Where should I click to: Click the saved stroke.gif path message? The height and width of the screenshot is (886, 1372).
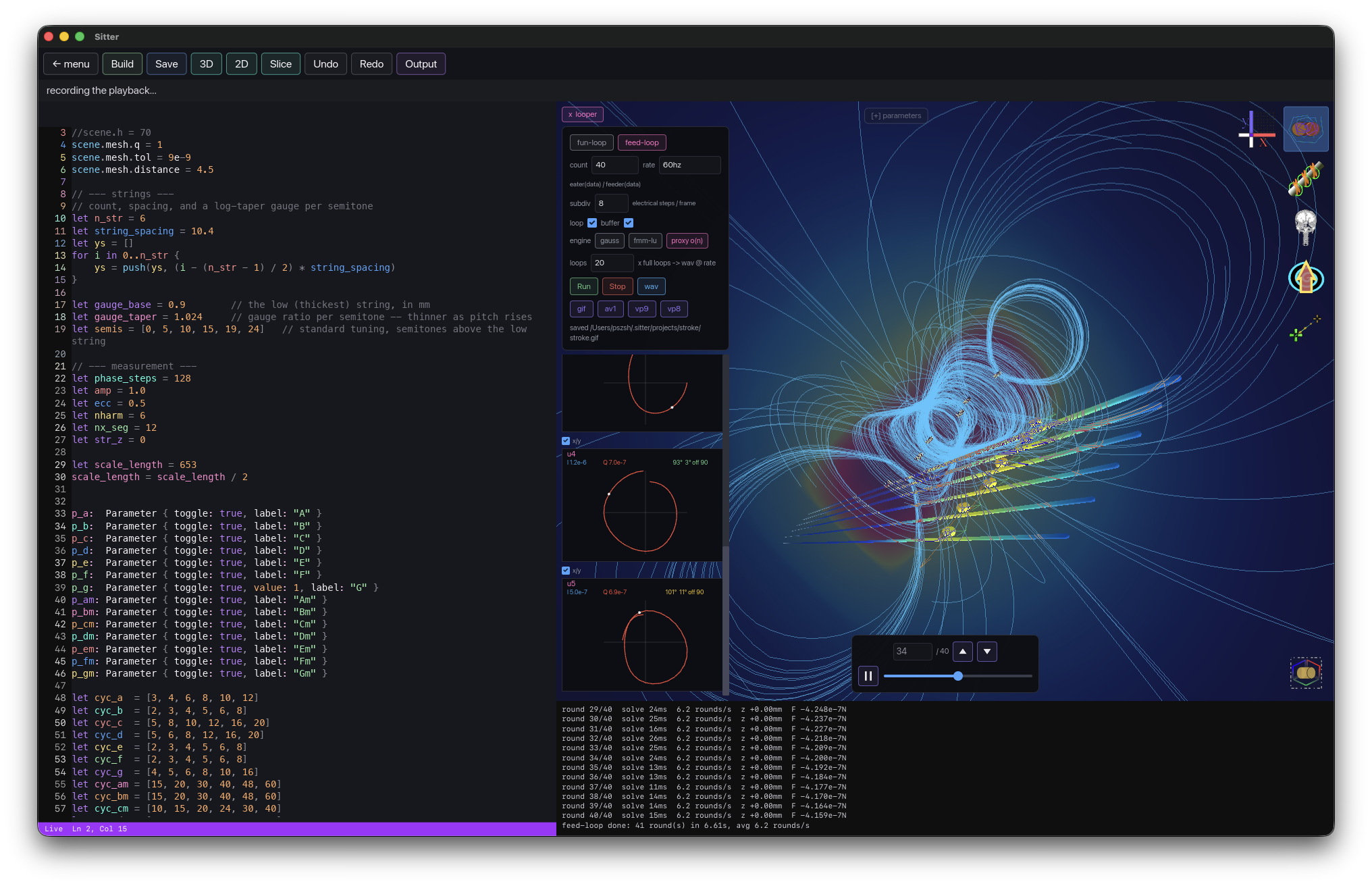tap(635, 333)
